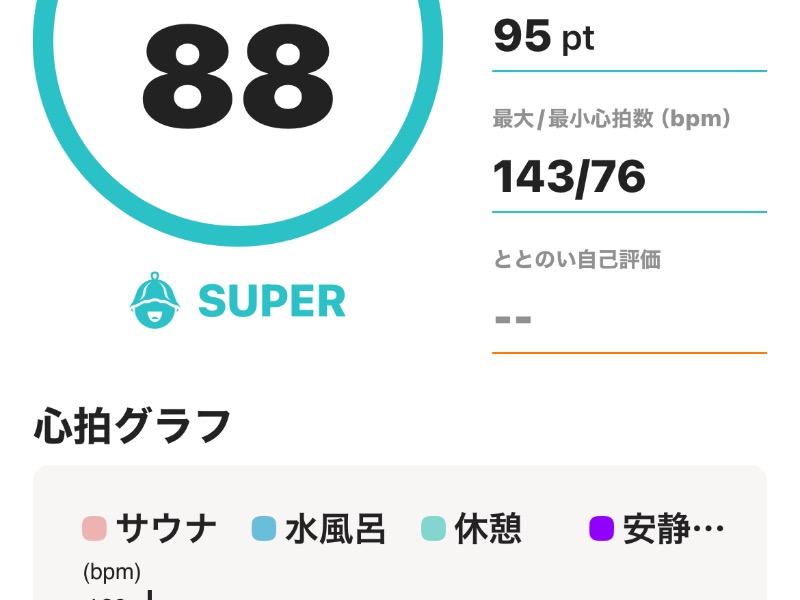
Task: Toggle the 休憩 legend label
Action: tap(488, 528)
